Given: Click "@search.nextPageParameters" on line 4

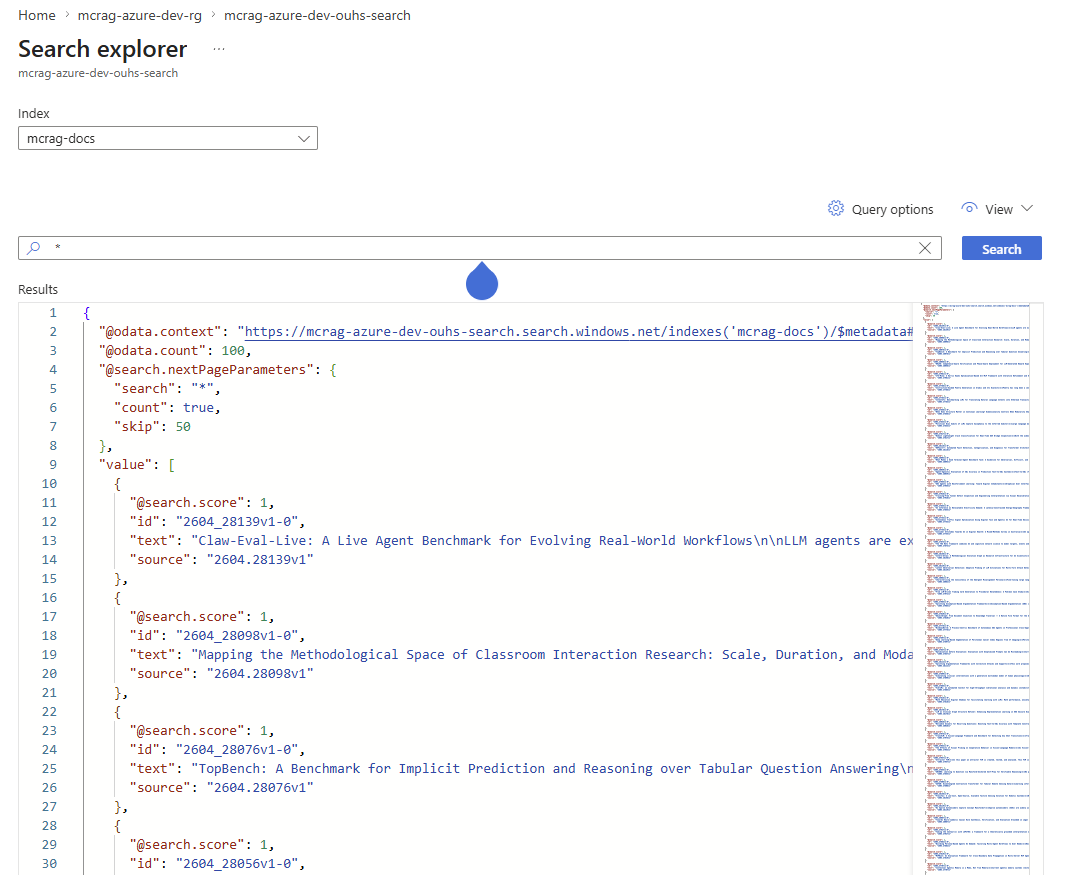Looking at the screenshot, I should point(206,370).
